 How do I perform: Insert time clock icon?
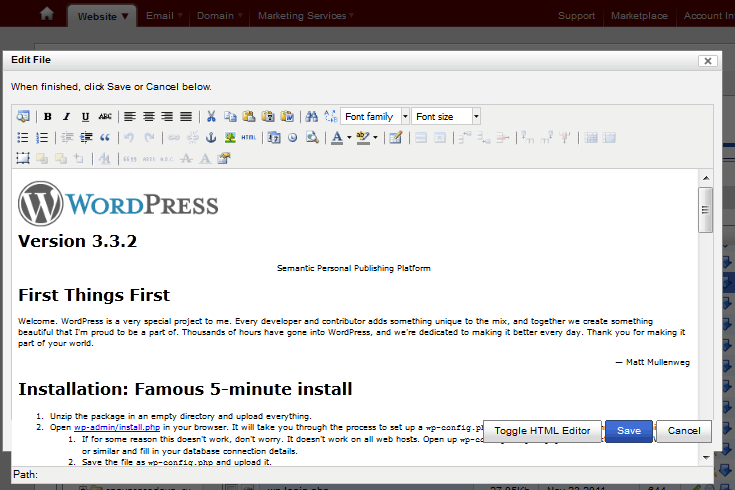tap(292, 137)
